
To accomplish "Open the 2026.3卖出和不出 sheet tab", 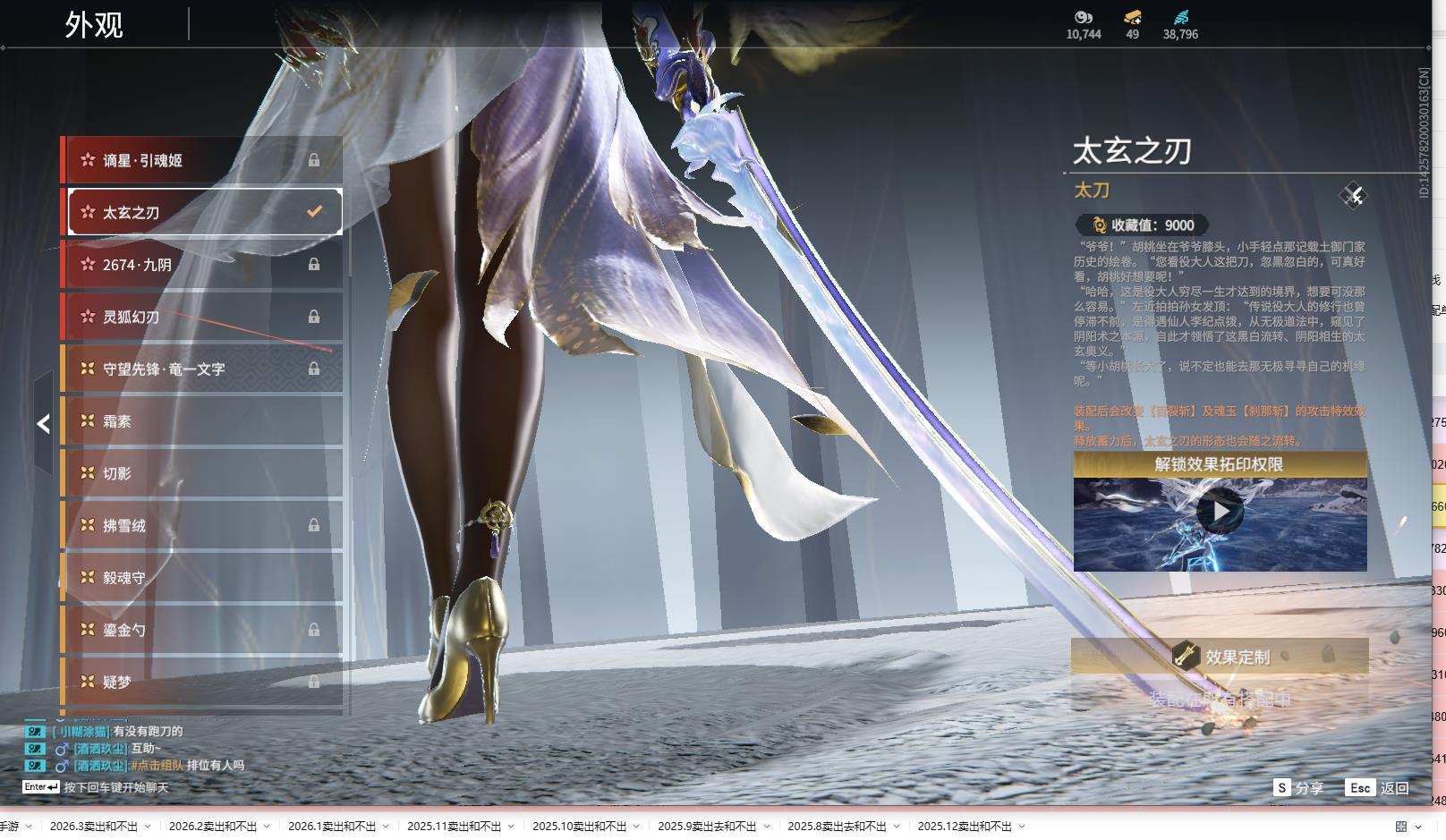I will tap(94, 827).
